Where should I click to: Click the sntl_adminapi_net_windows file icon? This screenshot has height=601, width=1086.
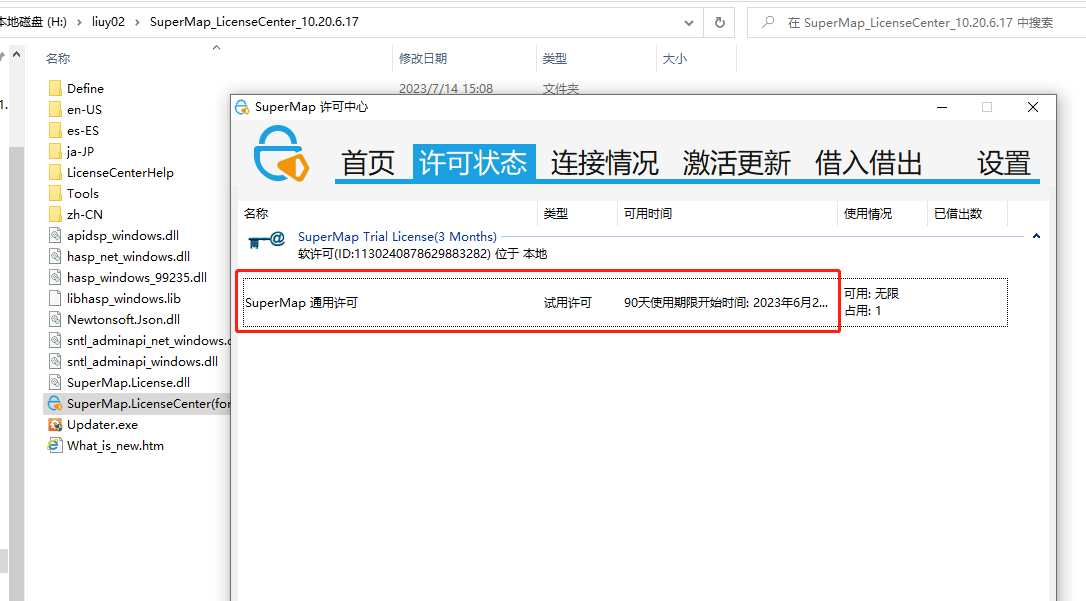tap(55, 341)
